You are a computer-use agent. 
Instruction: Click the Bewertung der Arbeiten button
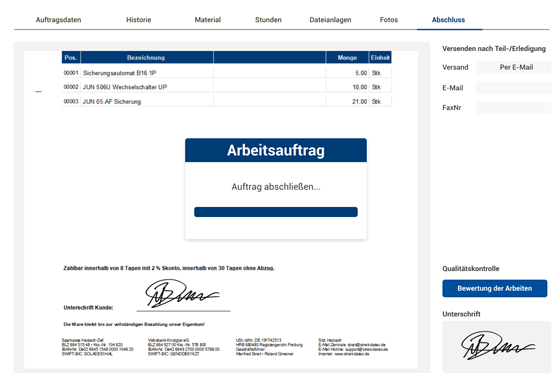pyautogui.click(x=495, y=288)
